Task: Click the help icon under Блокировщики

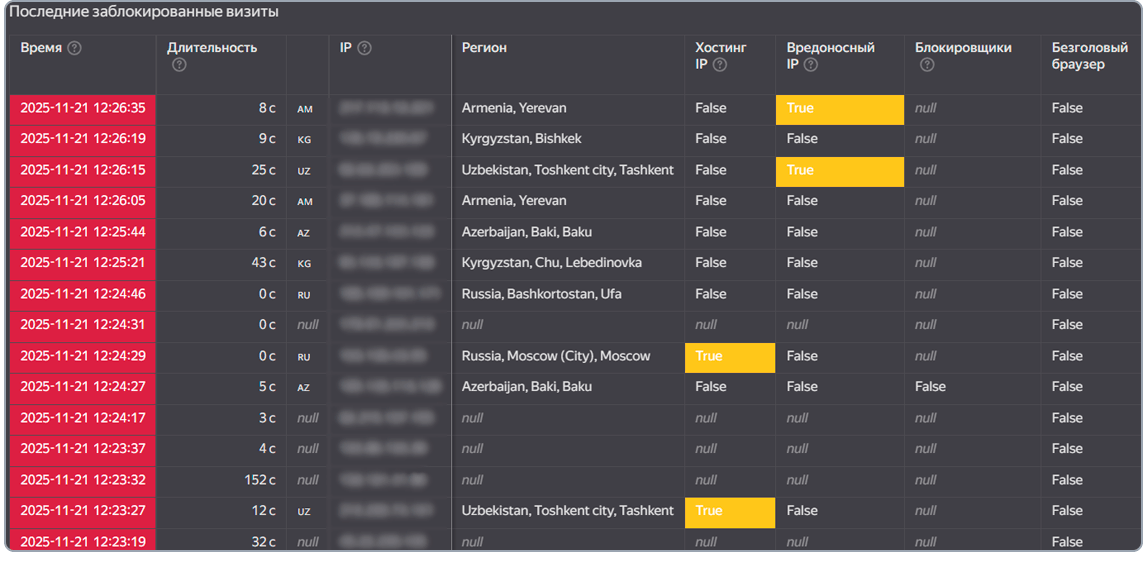Action: tap(927, 65)
